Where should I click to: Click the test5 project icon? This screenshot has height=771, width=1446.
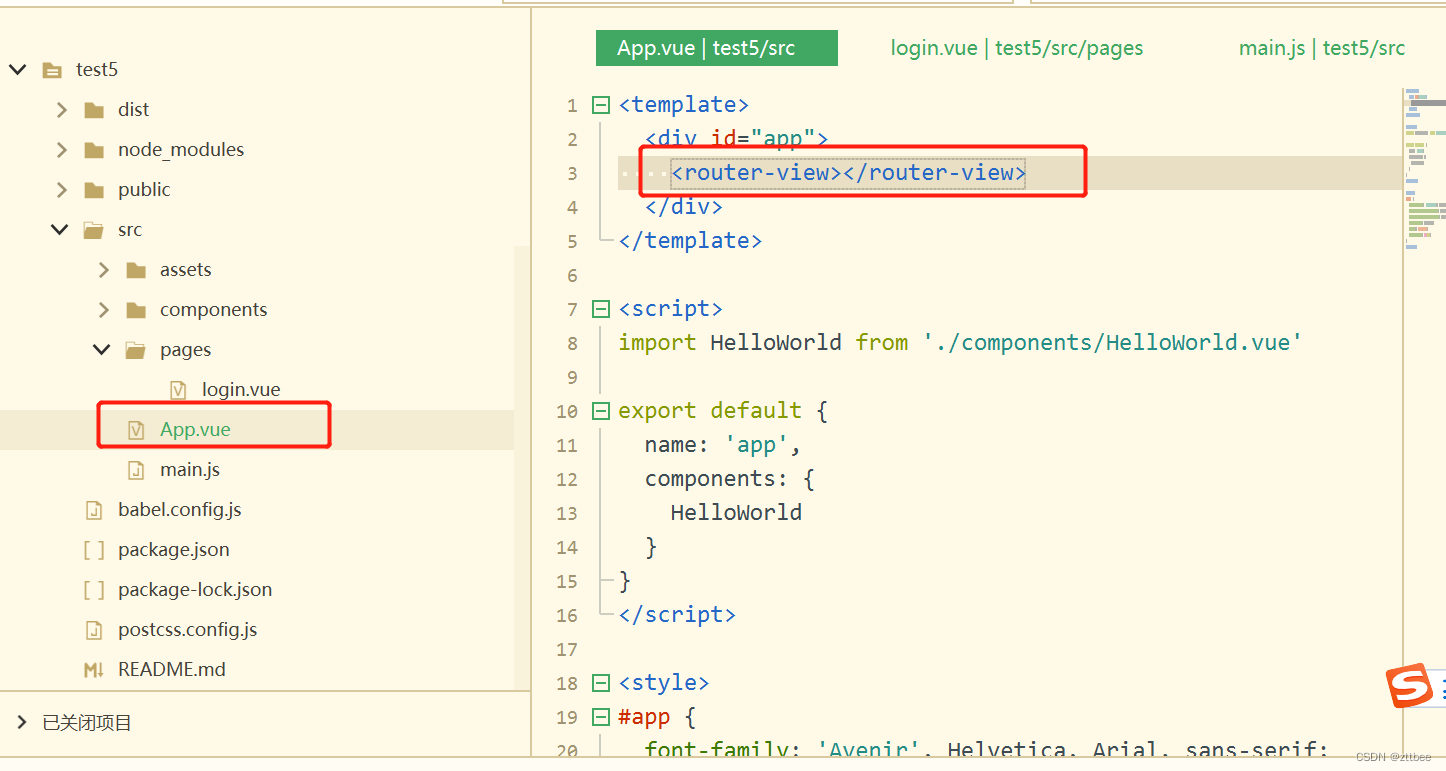(x=52, y=70)
